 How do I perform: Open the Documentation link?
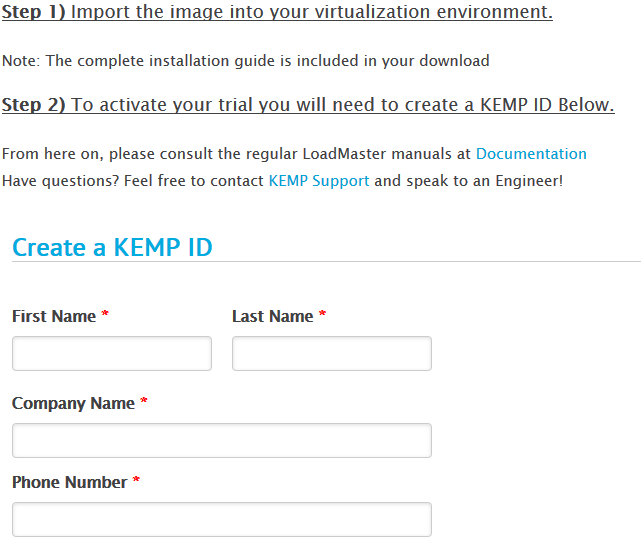click(531, 154)
